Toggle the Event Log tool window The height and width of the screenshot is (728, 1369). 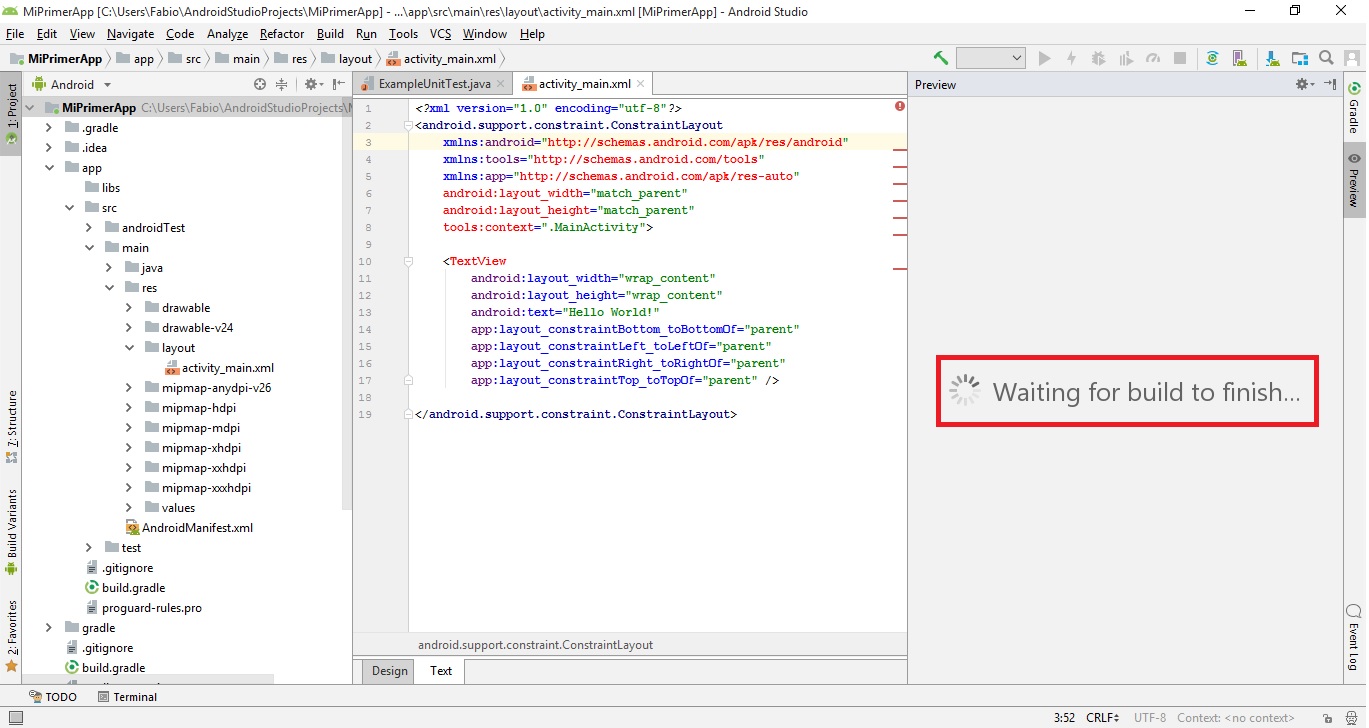[x=1354, y=636]
